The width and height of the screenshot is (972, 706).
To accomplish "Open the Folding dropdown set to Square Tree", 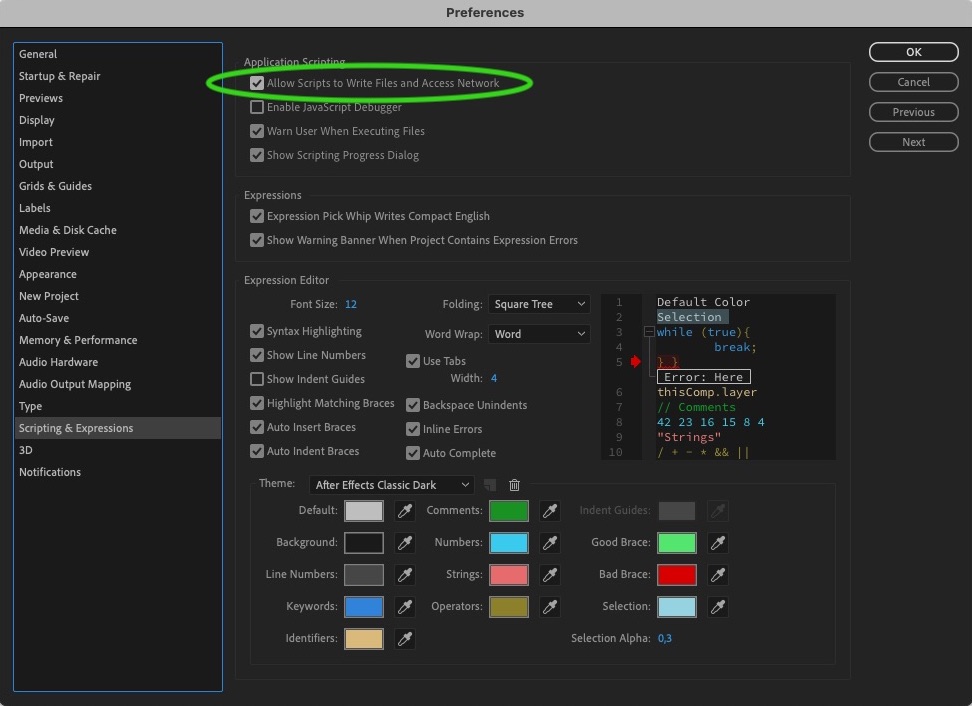I will pyautogui.click(x=539, y=304).
